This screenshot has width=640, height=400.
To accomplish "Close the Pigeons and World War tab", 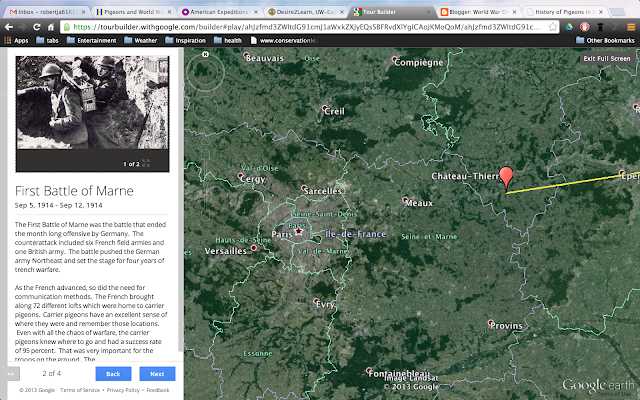I will 169,12.
